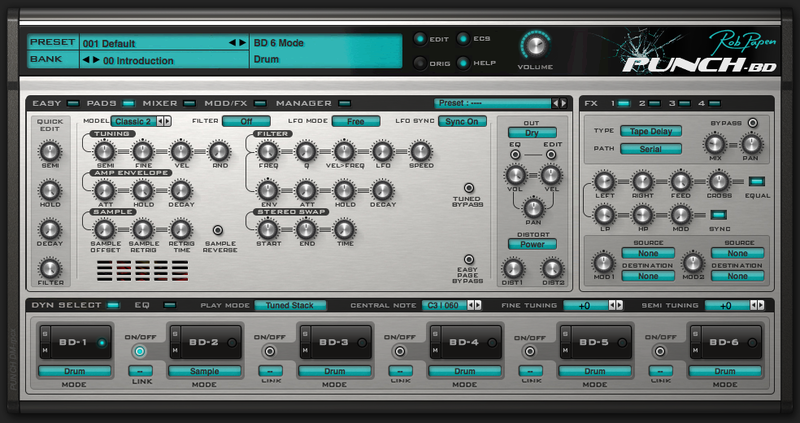Viewport: 800px width, 423px height.
Task: Turn on the FX Bypass switch
Action: [752, 123]
